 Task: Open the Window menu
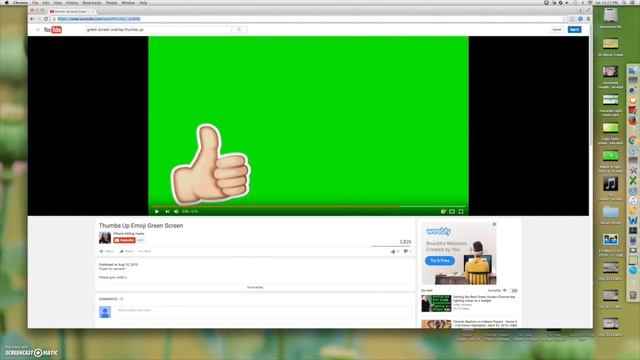(128, 2)
